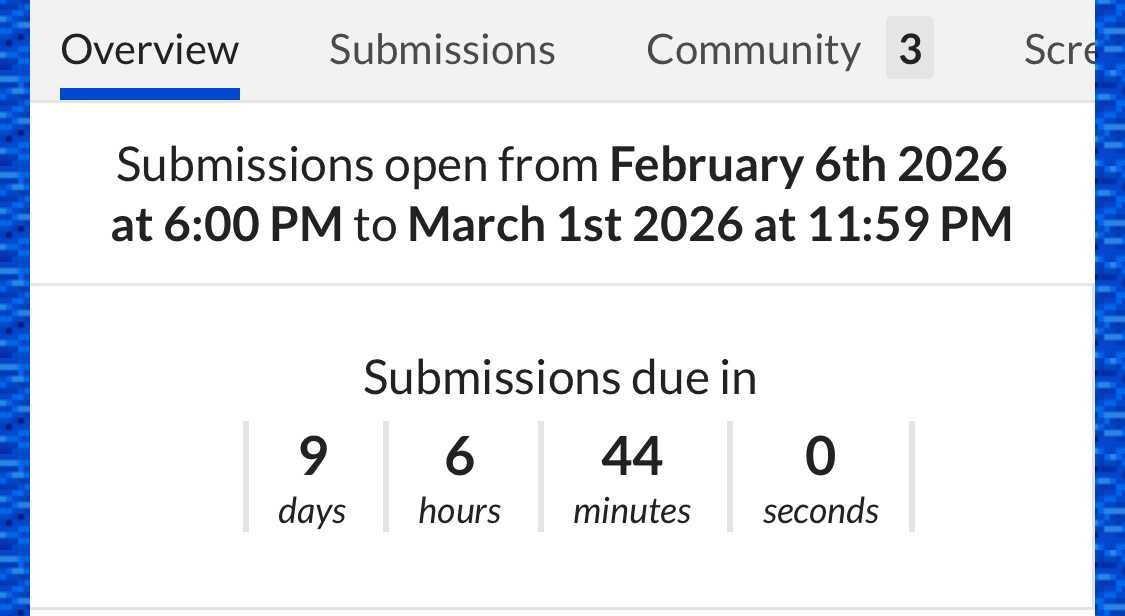Click the italic 'days' label
Image resolution: width=1125 pixels, height=616 pixels.
coord(312,511)
